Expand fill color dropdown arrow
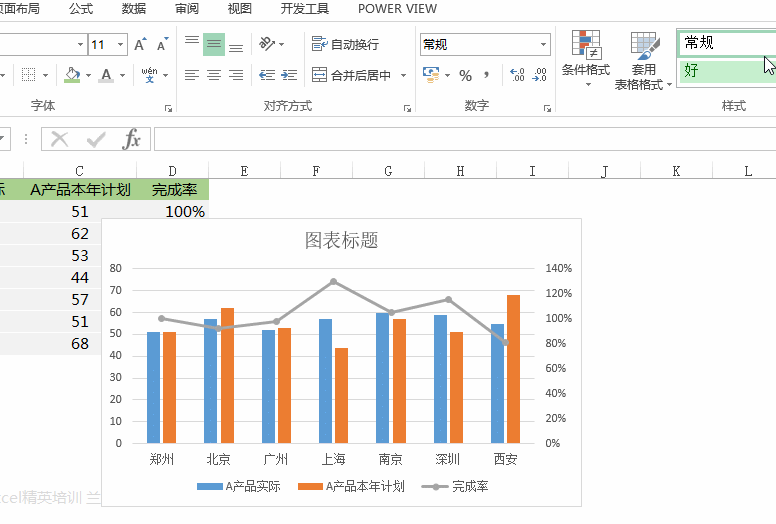Image resolution: width=776 pixels, height=524 pixels. coord(88,75)
